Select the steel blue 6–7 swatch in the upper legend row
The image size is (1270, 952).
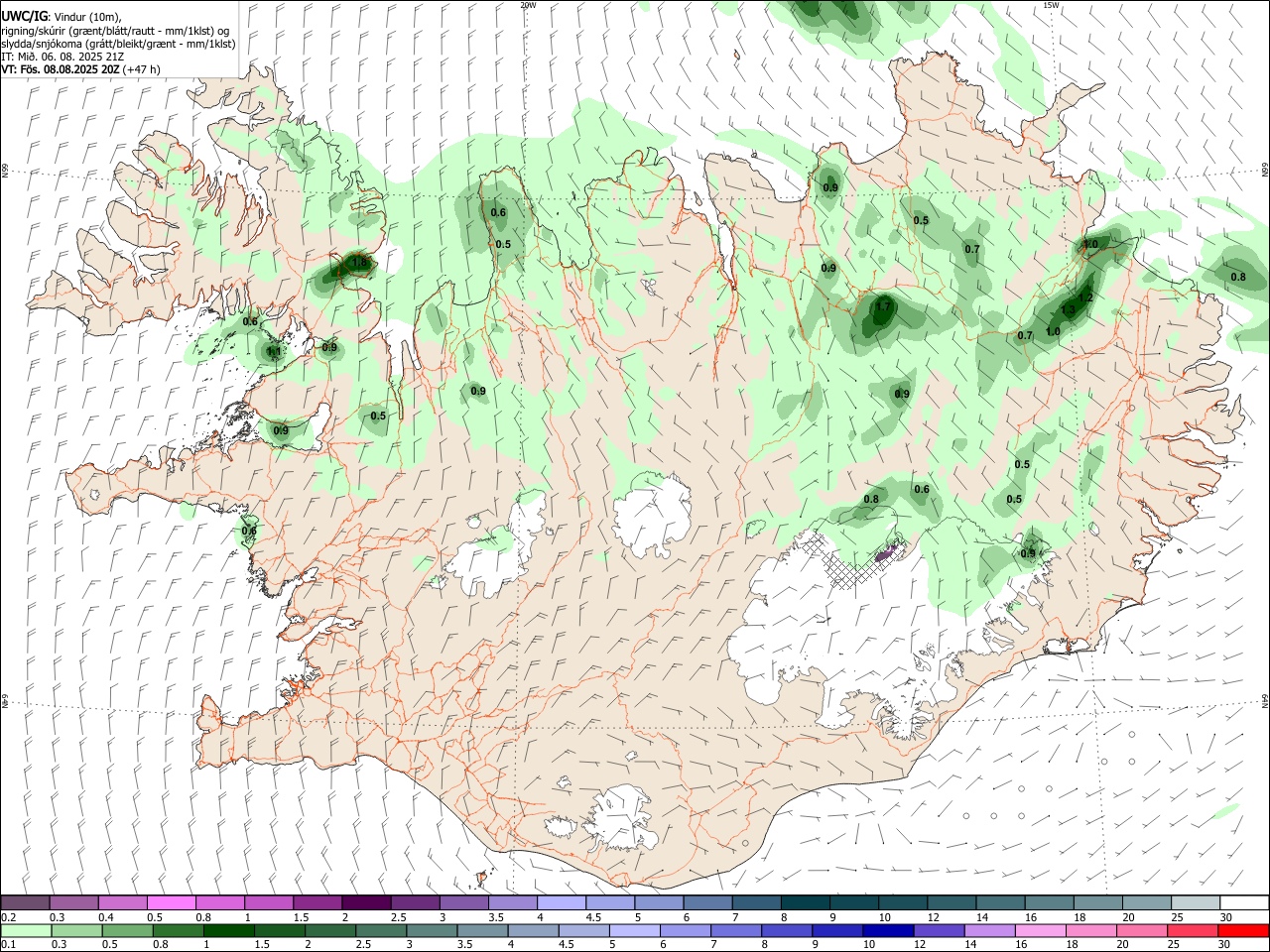pyautogui.click(x=706, y=903)
